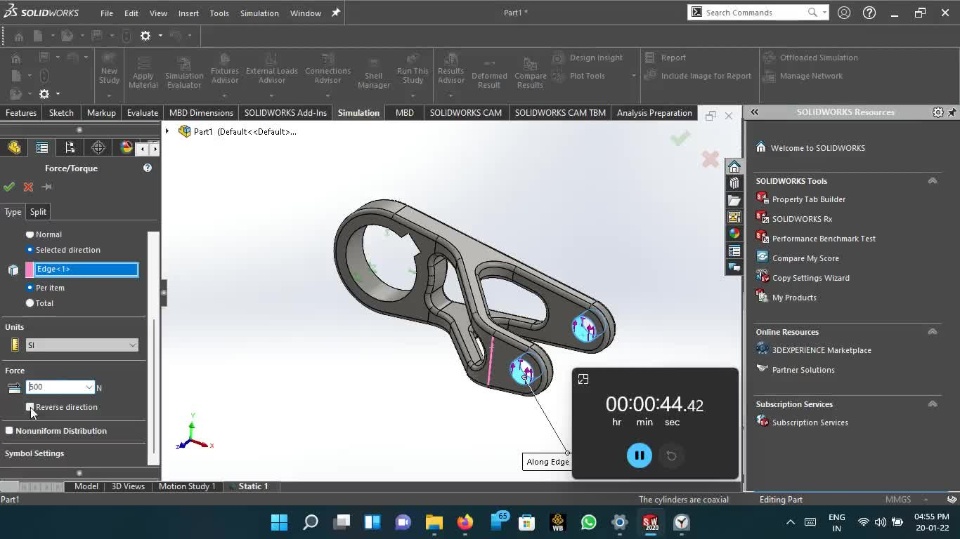The height and width of the screenshot is (539, 960).
Task: Cancel Force/Torque with red X
Action: tap(28, 187)
